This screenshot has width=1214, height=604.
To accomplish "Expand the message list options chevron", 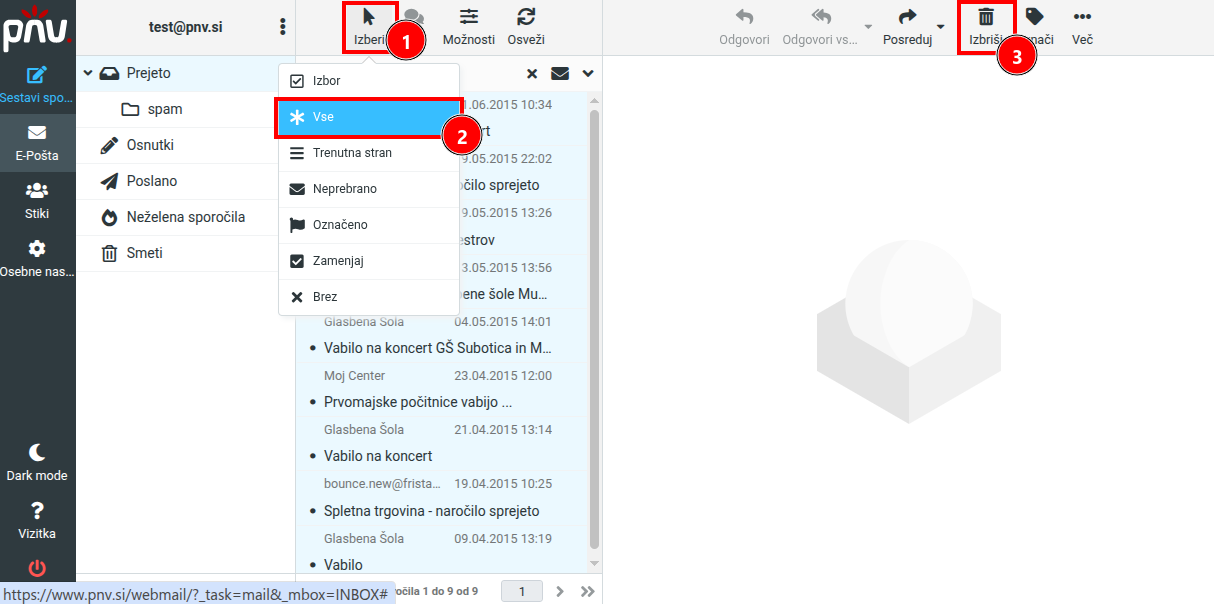I will [x=588, y=73].
